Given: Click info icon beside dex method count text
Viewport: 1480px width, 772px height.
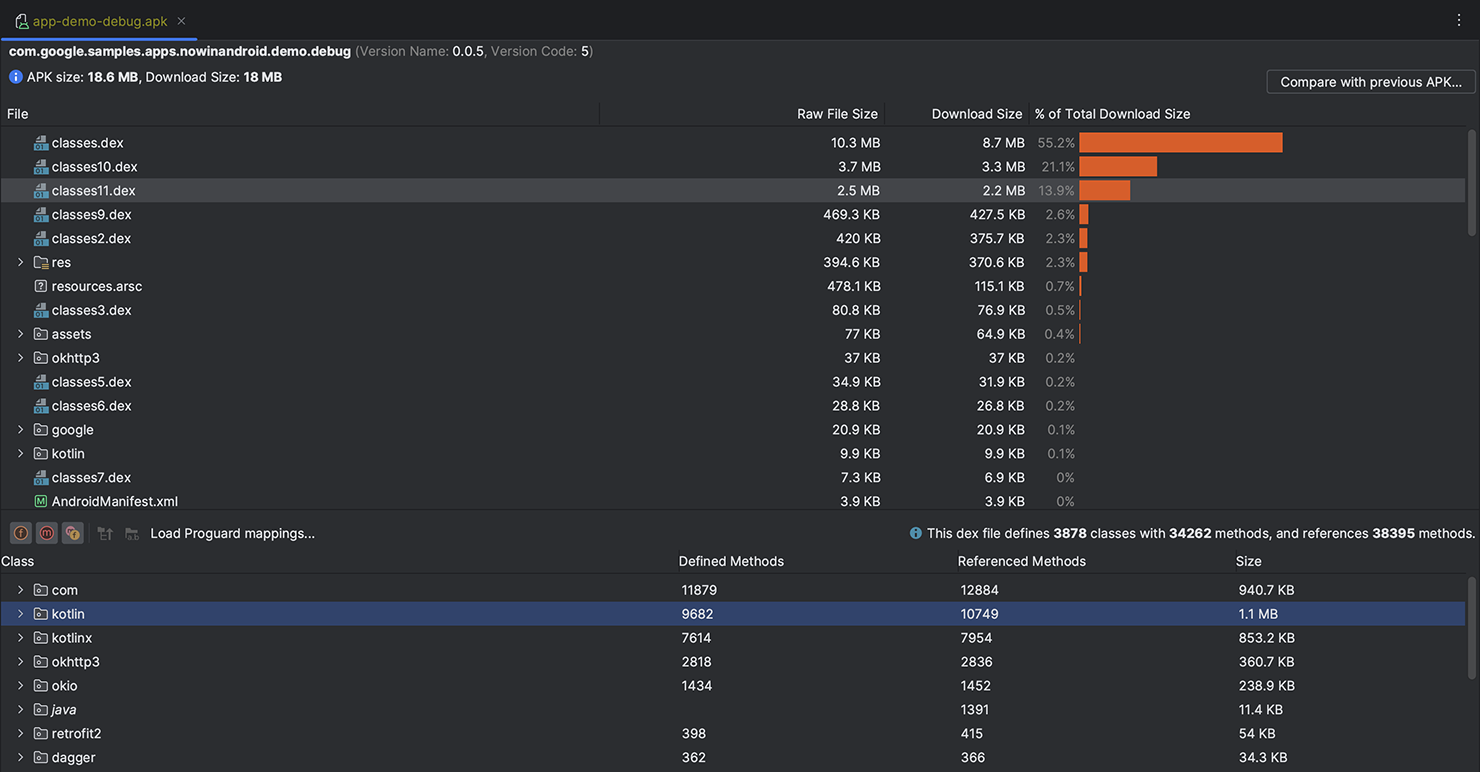Looking at the screenshot, I should pyautogui.click(x=916, y=533).
